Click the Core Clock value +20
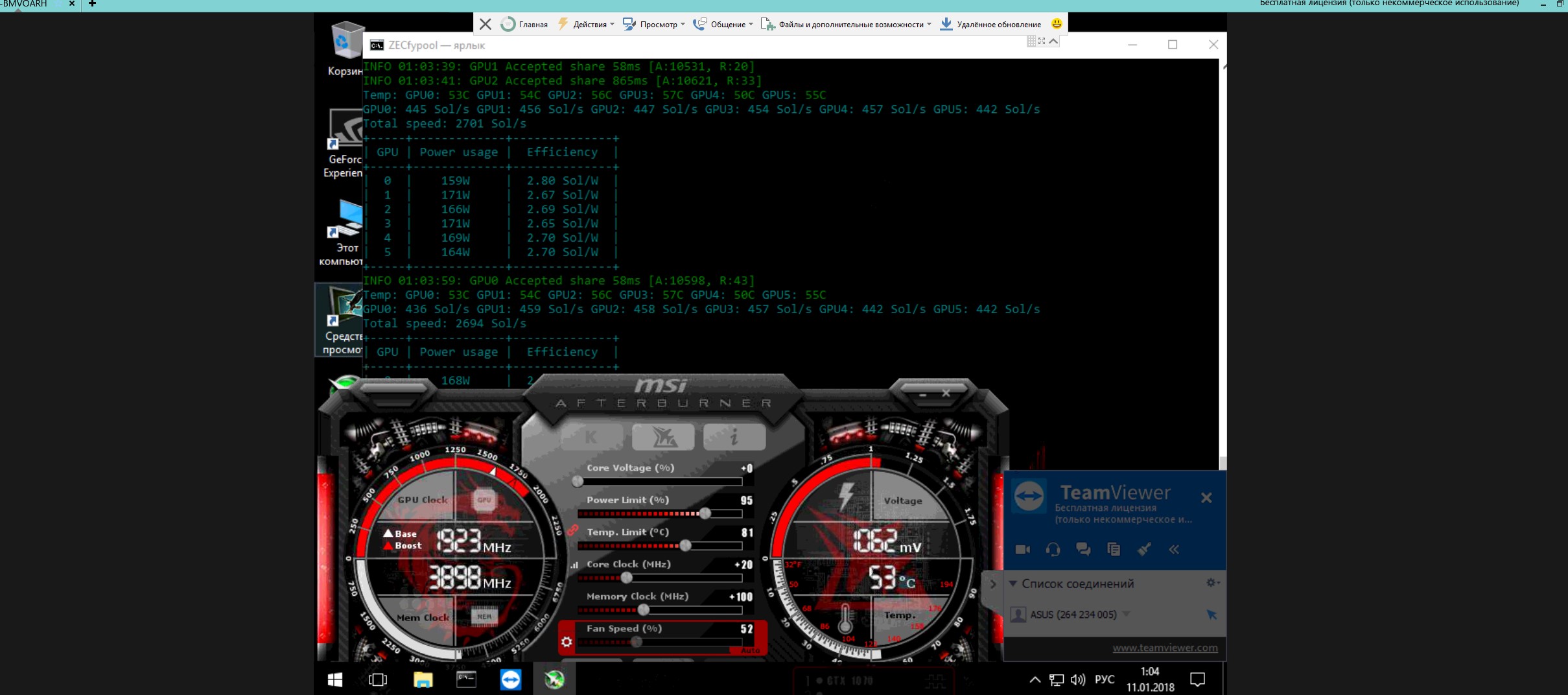This screenshot has width=1568, height=695. click(743, 564)
